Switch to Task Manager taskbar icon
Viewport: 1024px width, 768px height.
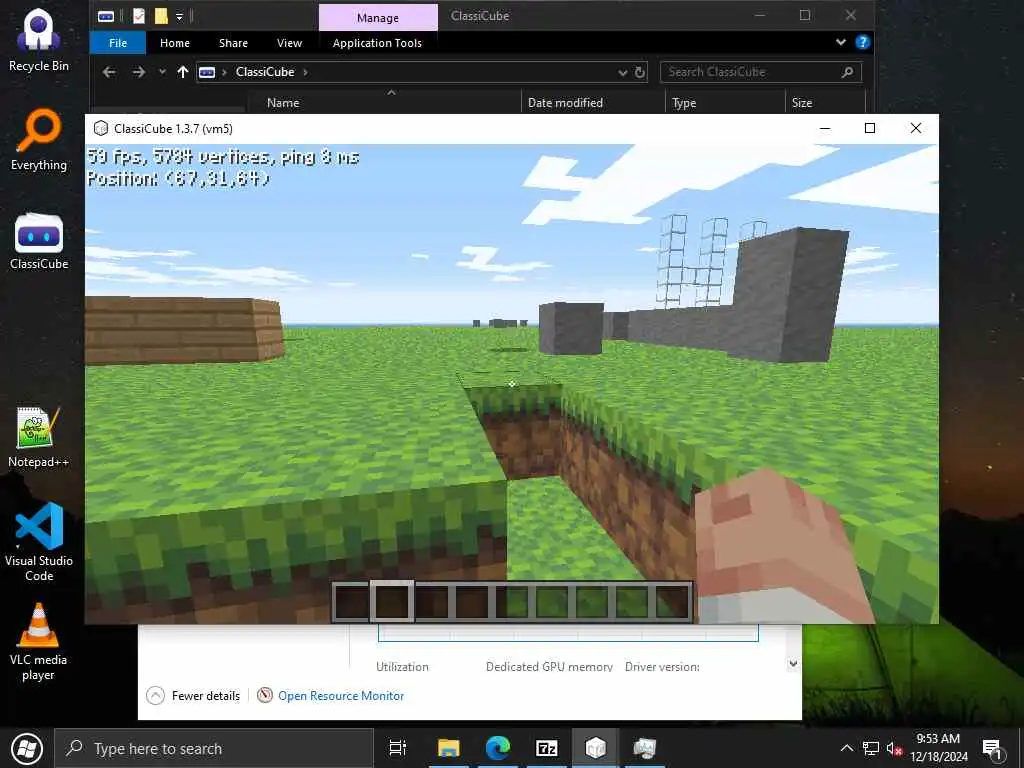click(645, 748)
